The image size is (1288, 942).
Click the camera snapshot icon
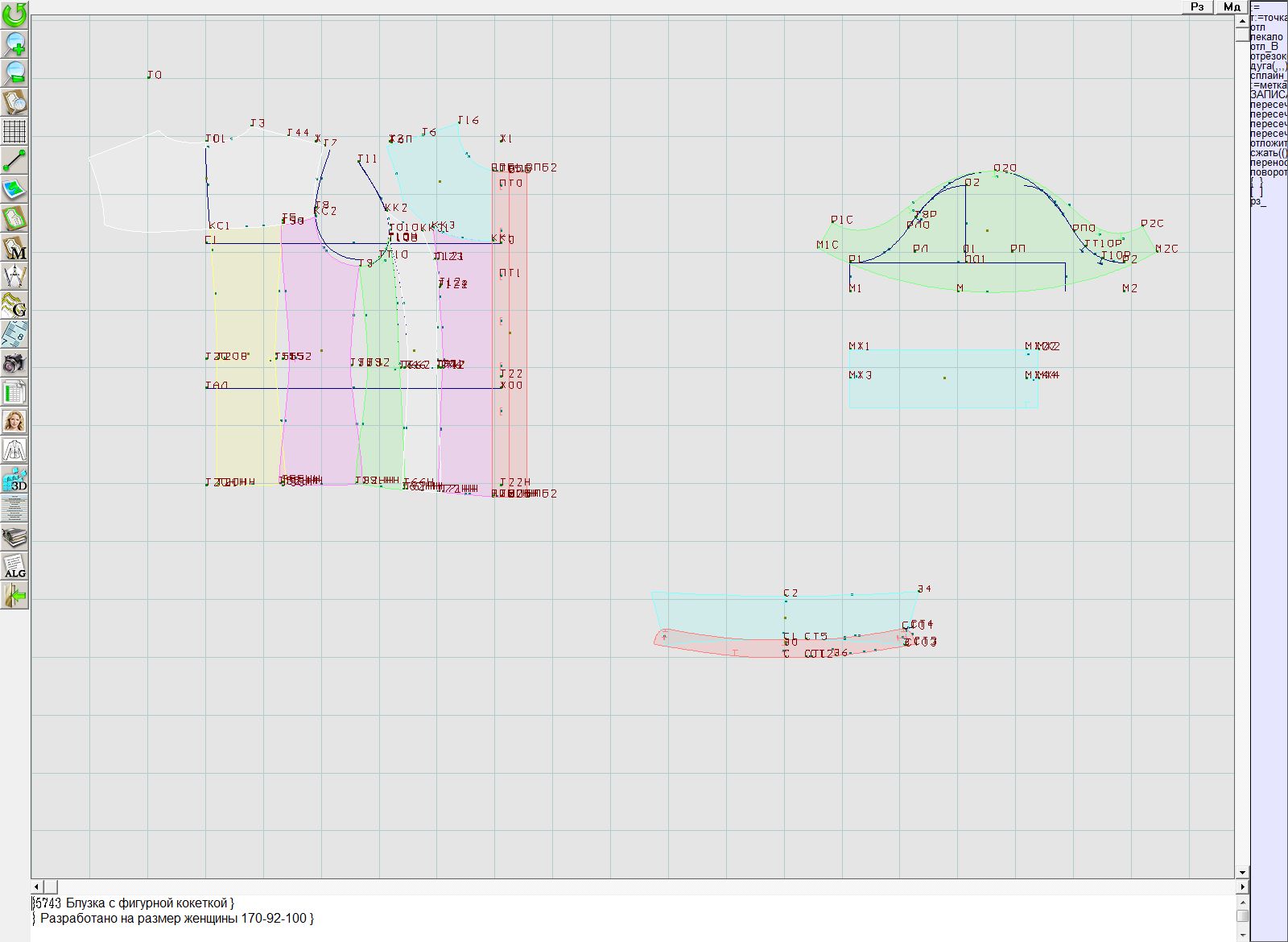pyautogui.click(x=14, y=363)
